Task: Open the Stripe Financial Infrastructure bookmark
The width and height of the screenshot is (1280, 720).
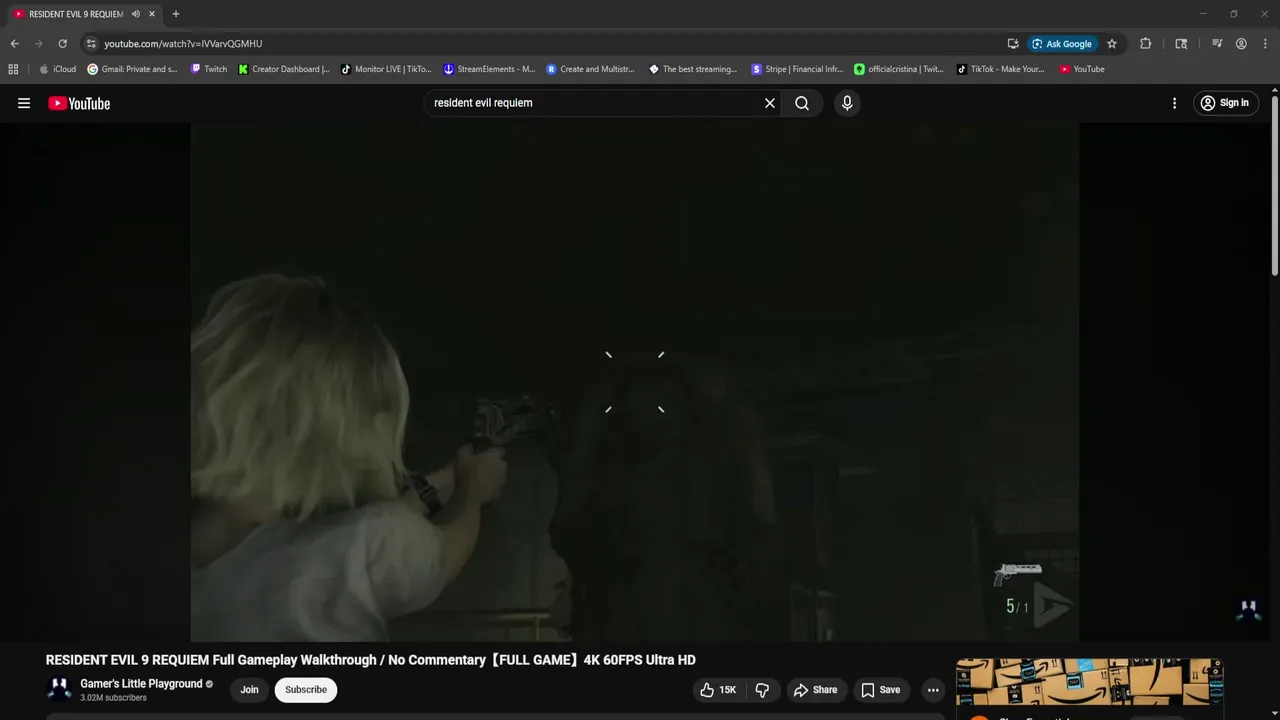Action: click(797, 69)
